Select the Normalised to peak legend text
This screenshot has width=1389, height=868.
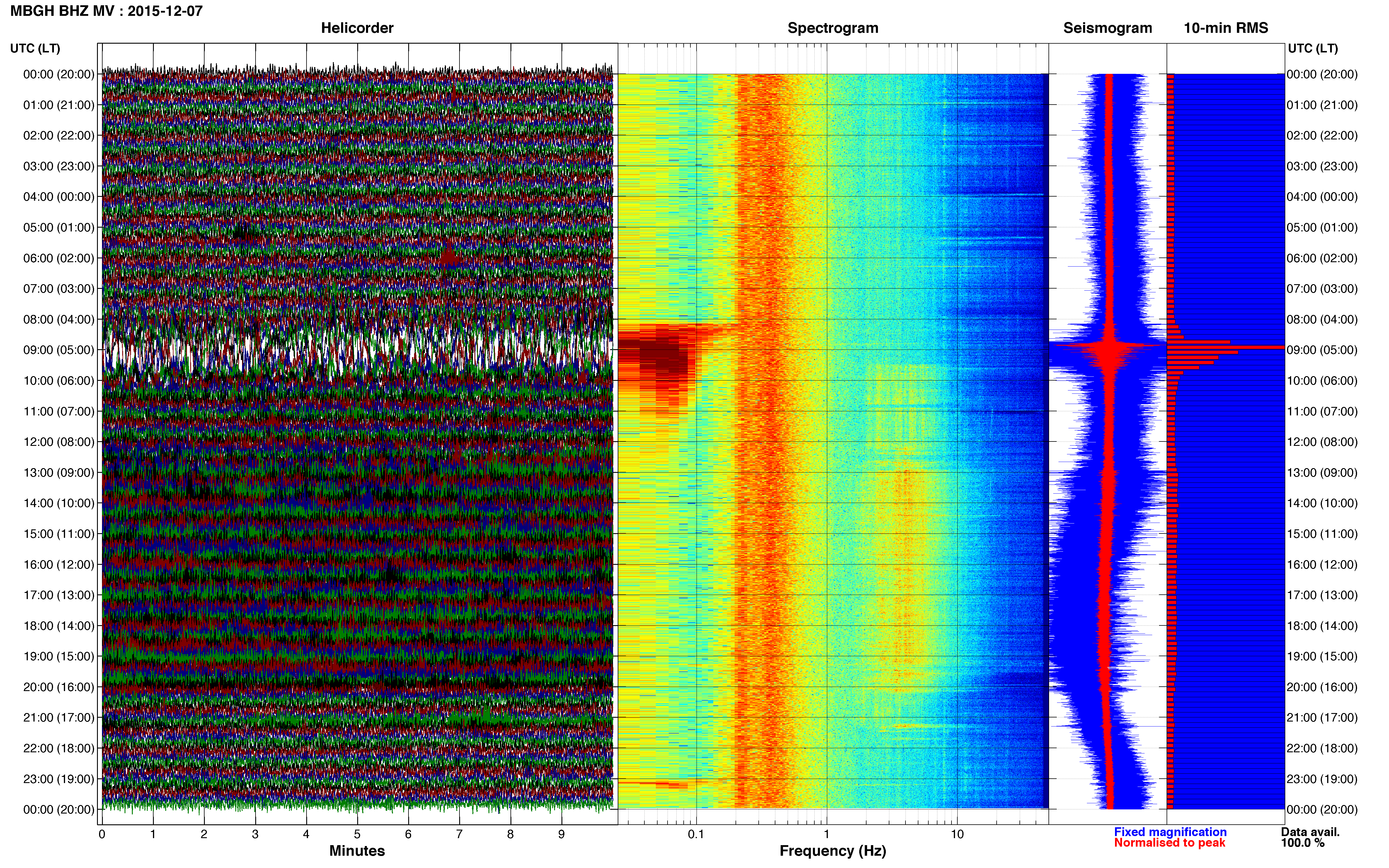[x=1170, y=843]
